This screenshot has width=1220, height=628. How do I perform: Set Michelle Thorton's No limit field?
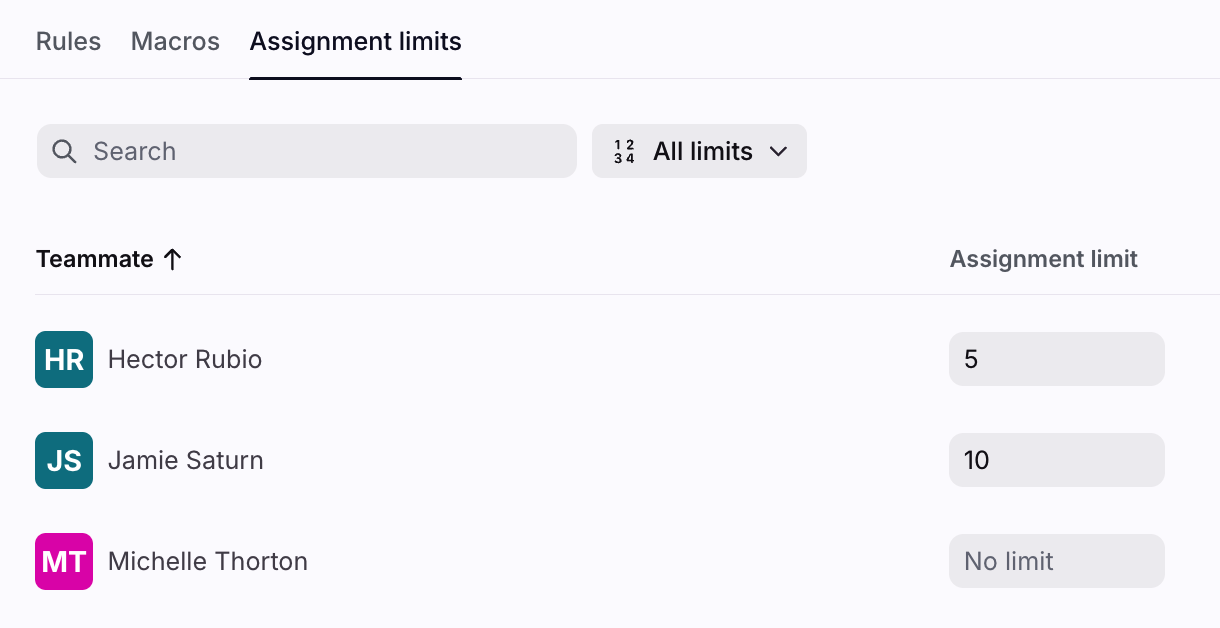[x=1056, y=561]
